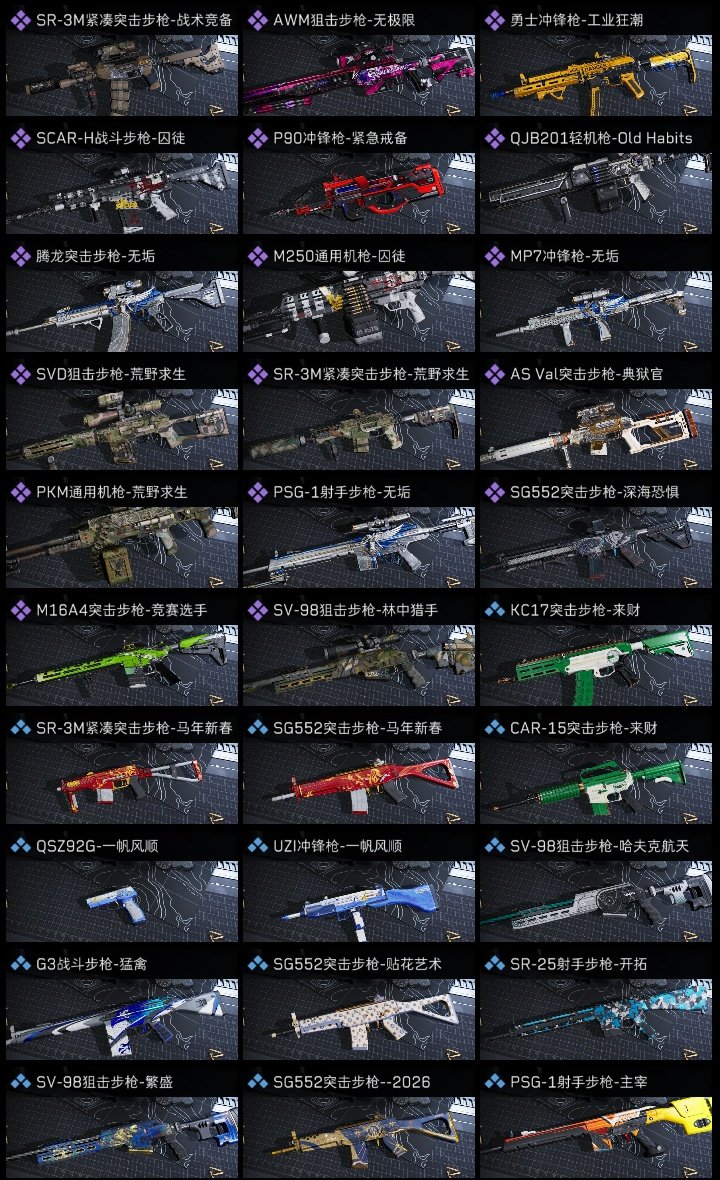The width and height of the screenshot is (720, 1180).
Task: Open the red SG552 马年新春 skin thumbnail
Action: (359, 783)
